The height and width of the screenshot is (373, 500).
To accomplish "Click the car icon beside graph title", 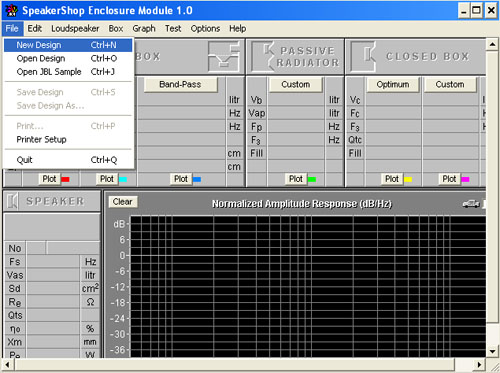I will 471,204.
